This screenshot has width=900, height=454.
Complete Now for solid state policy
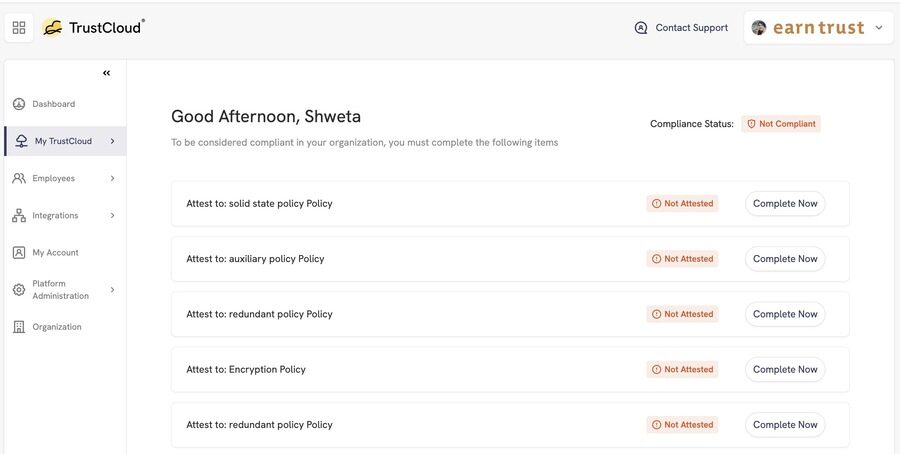pos(785,204)
